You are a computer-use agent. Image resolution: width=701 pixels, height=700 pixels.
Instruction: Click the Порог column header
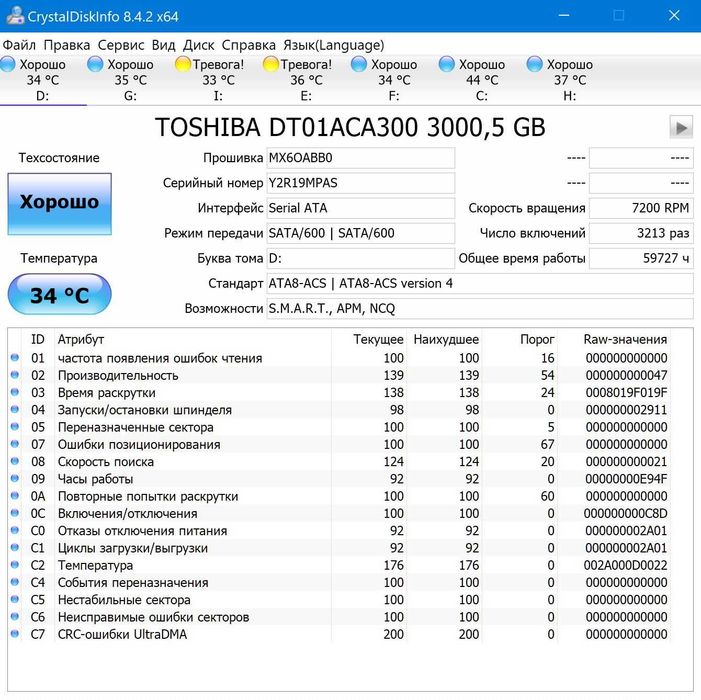pos(519,339)
